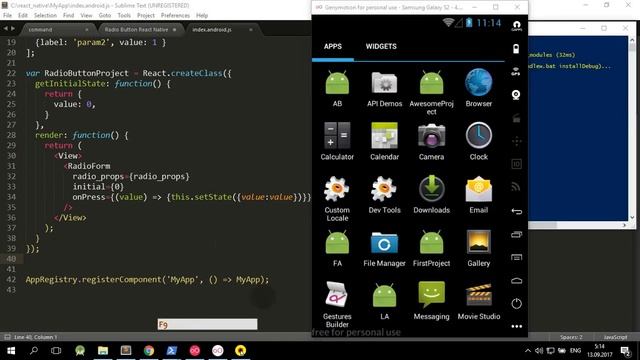The width and height of the screenshot is (640, 360).
Task: Open API Demos app
Action: pos(384,88)
